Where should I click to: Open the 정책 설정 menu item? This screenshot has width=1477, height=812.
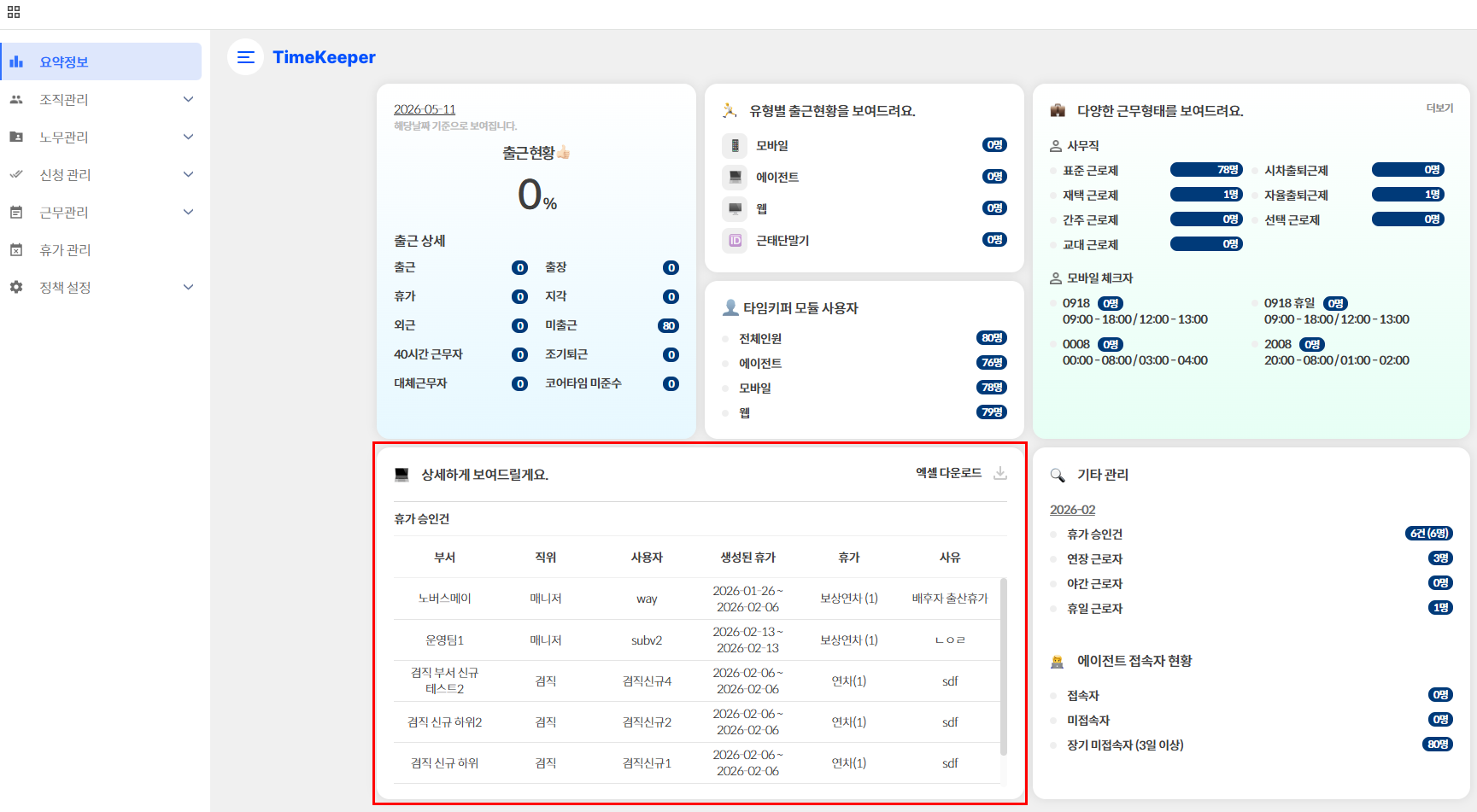tap(101, 287)
